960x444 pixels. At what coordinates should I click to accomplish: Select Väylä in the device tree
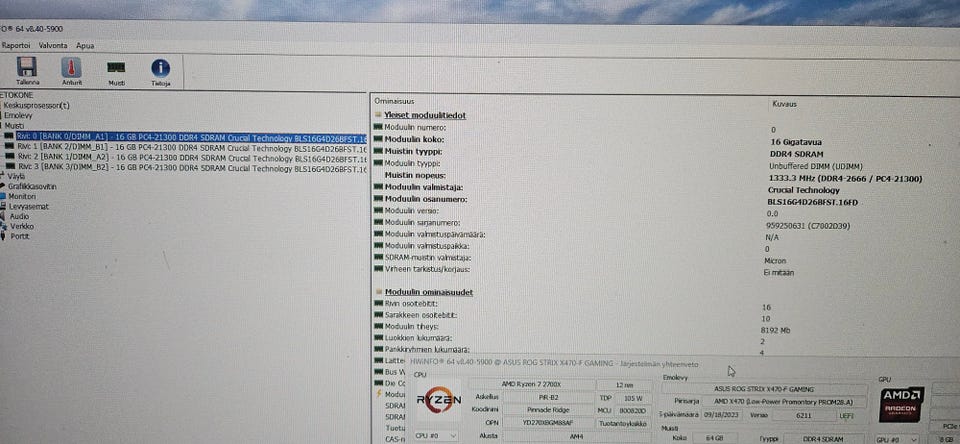coord(17,176)
